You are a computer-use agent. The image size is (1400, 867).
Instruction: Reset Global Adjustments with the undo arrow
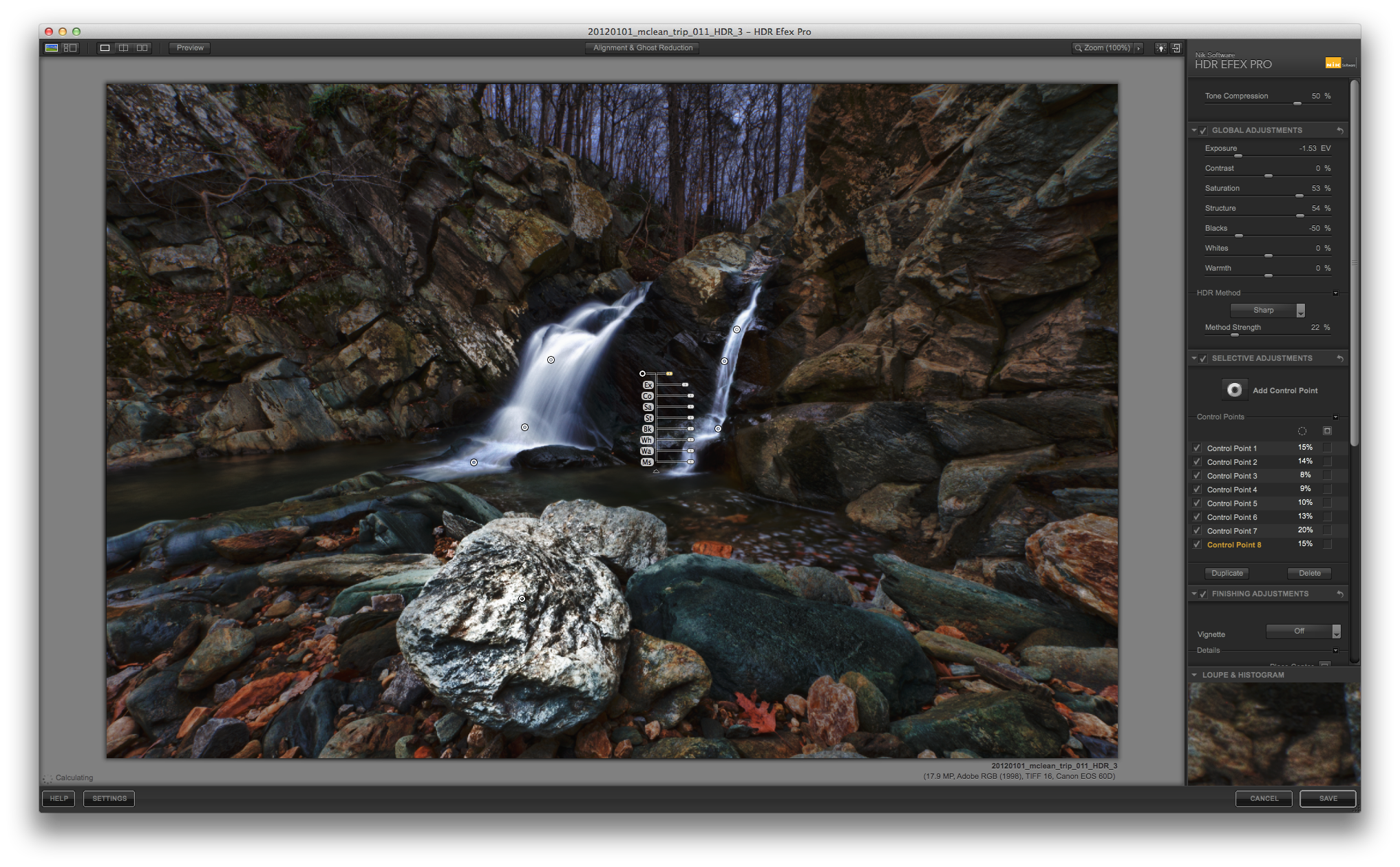[1340, 130]
